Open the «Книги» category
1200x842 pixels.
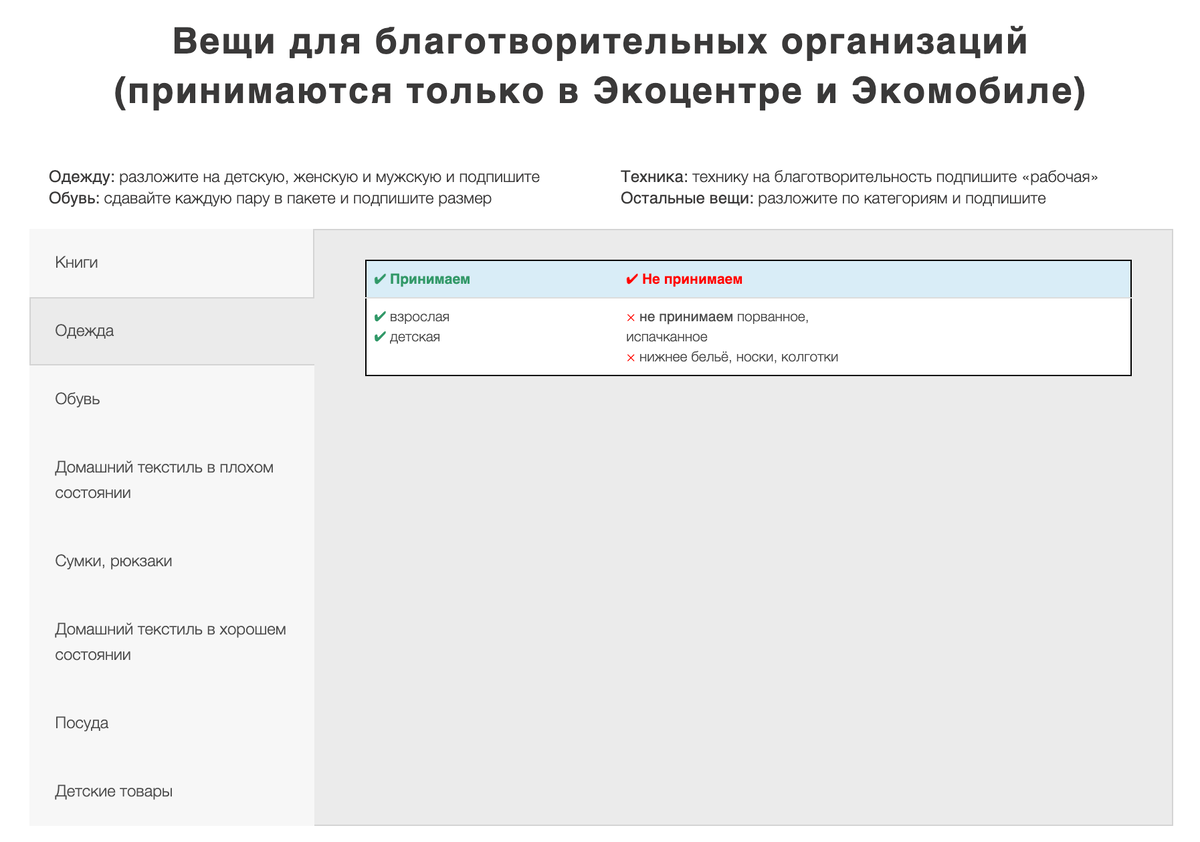tap(77, 262)
